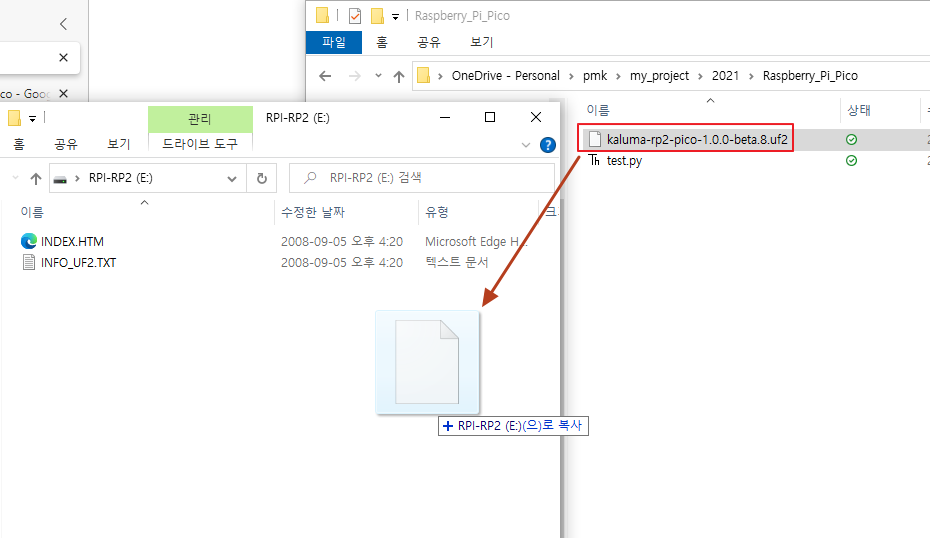This screenshot has height=538, width=930.
Task: Click properties quick access icon in Raspberry_Pi_Pico title bar
Action: click(x=355, y=16)
